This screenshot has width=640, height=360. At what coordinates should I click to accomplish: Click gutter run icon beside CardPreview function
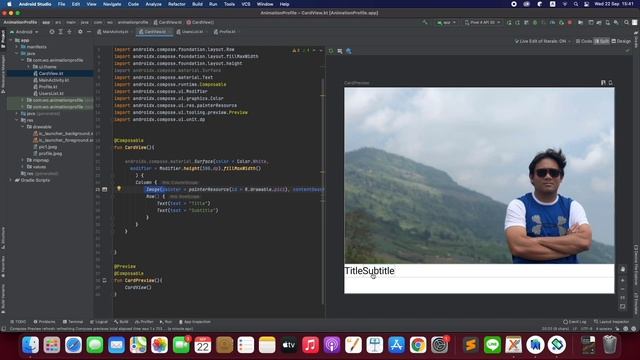click(x=105, y=280)
